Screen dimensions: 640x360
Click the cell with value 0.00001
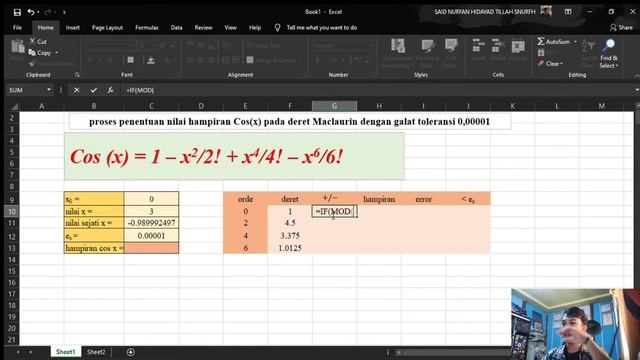click(151, 236)
